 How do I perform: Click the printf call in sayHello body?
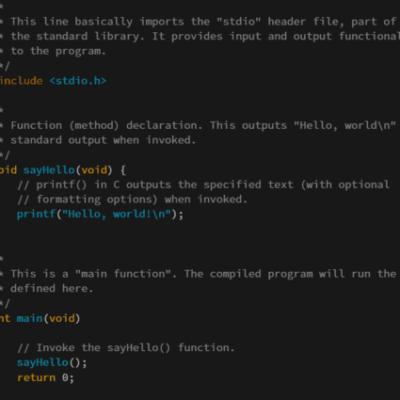pos(36,214)
